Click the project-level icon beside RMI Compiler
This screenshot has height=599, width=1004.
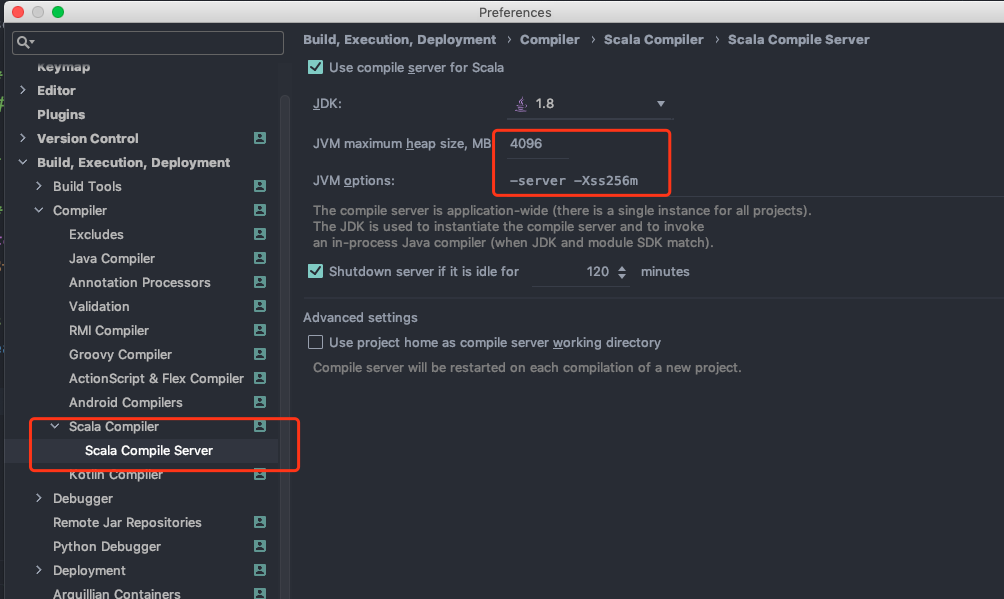(260, 330)
